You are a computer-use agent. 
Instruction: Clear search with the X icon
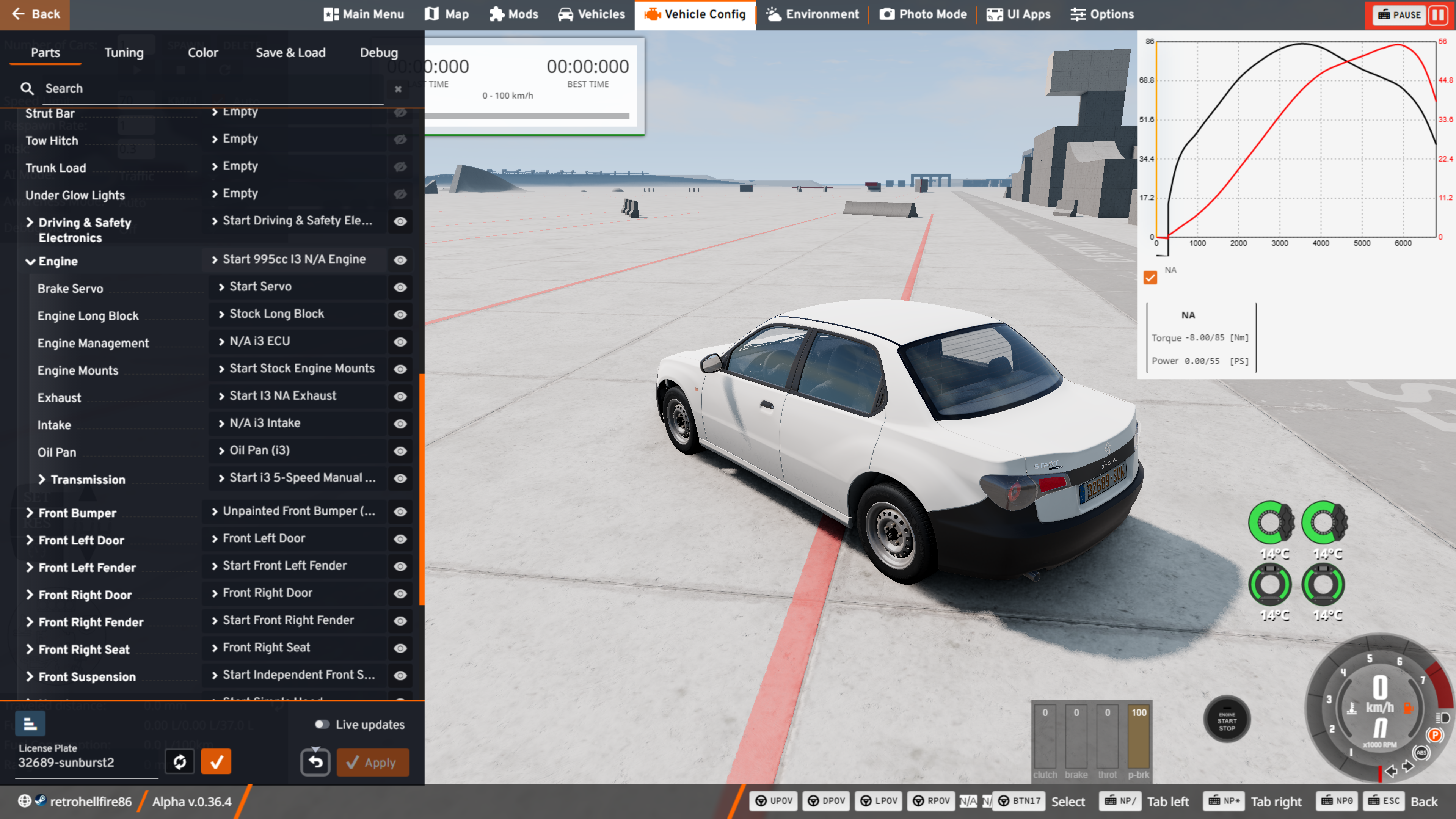[398, 89]
